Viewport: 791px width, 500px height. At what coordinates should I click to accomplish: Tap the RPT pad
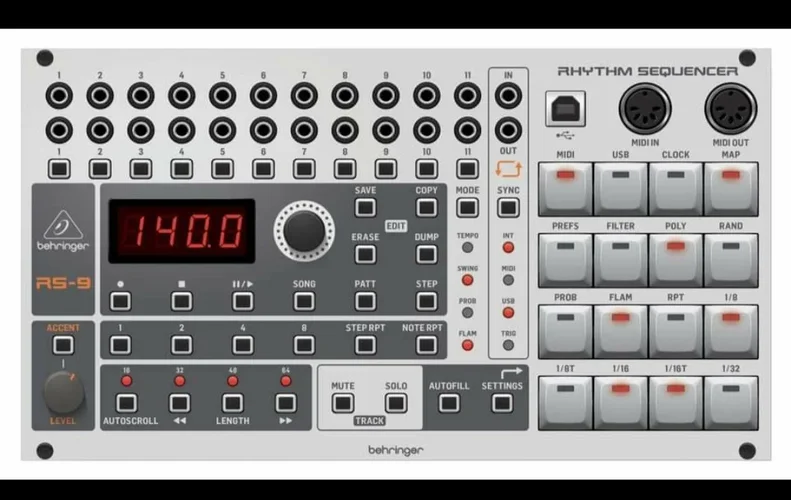675,331
